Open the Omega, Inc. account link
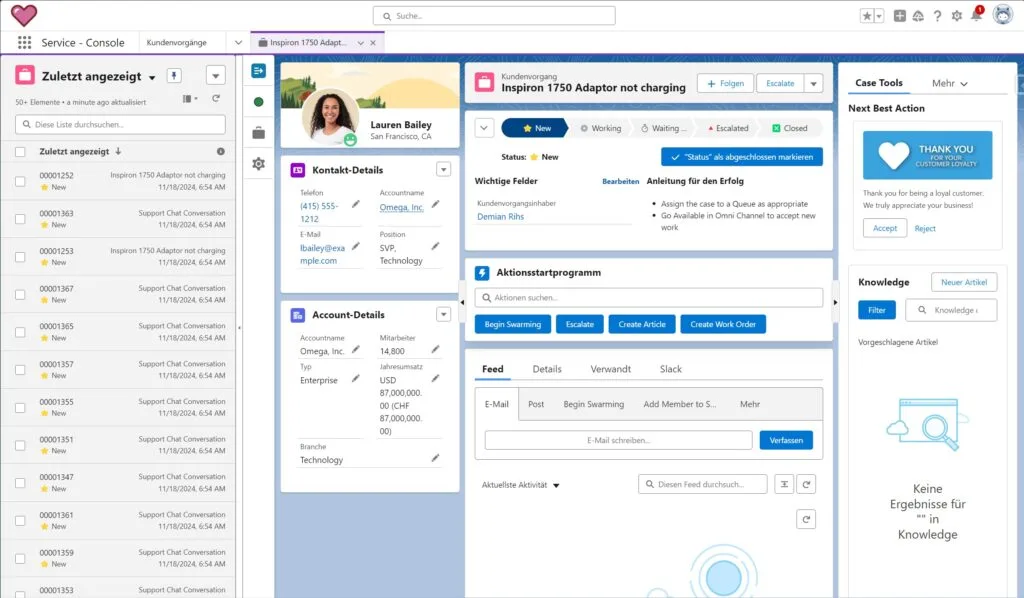This screenshot has height=598, width=1024. (401, 207)
